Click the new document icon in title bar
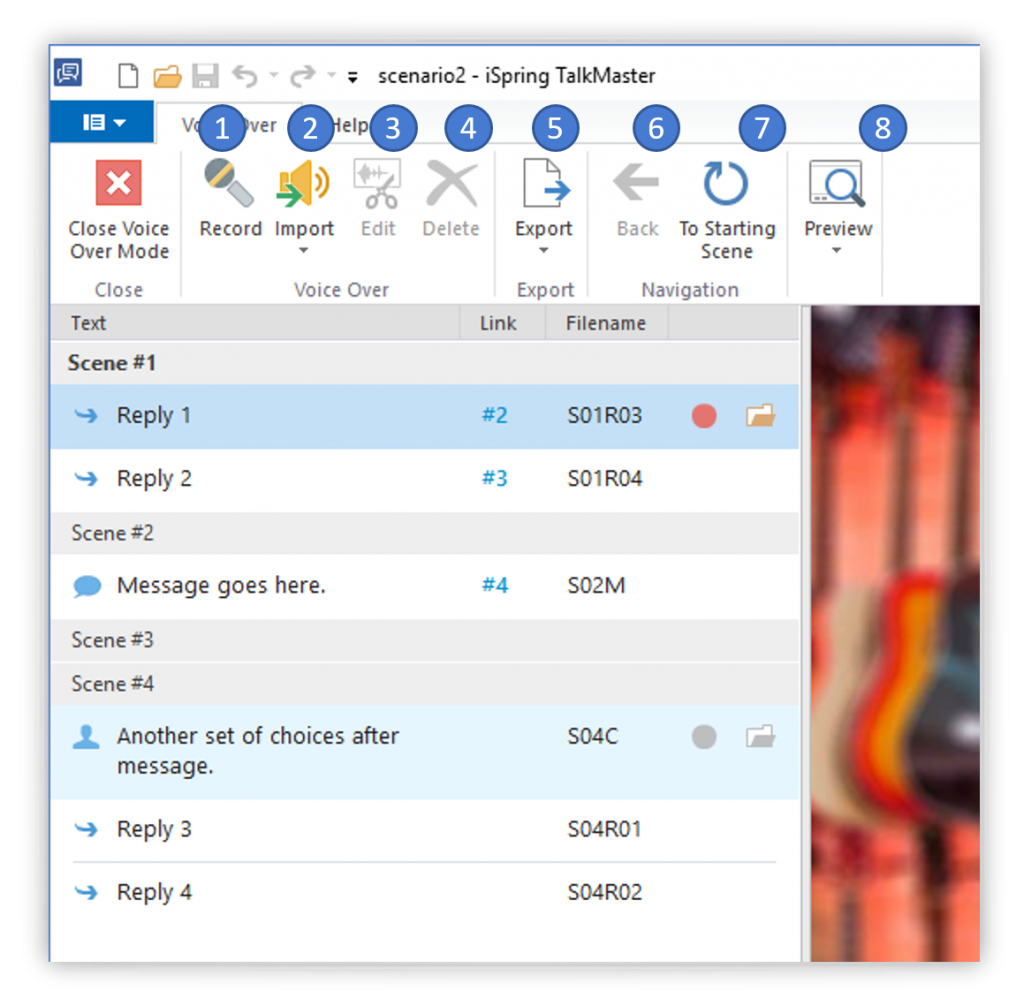This screenshot has width=1024, height=1006. point(128,75)
